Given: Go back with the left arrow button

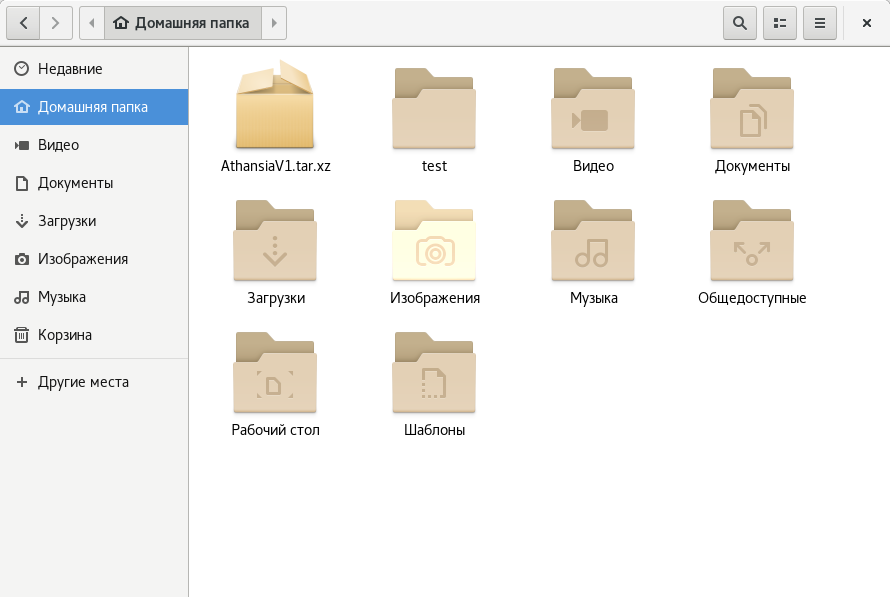Looking at the screenshot, I should [x=23, y=23].
